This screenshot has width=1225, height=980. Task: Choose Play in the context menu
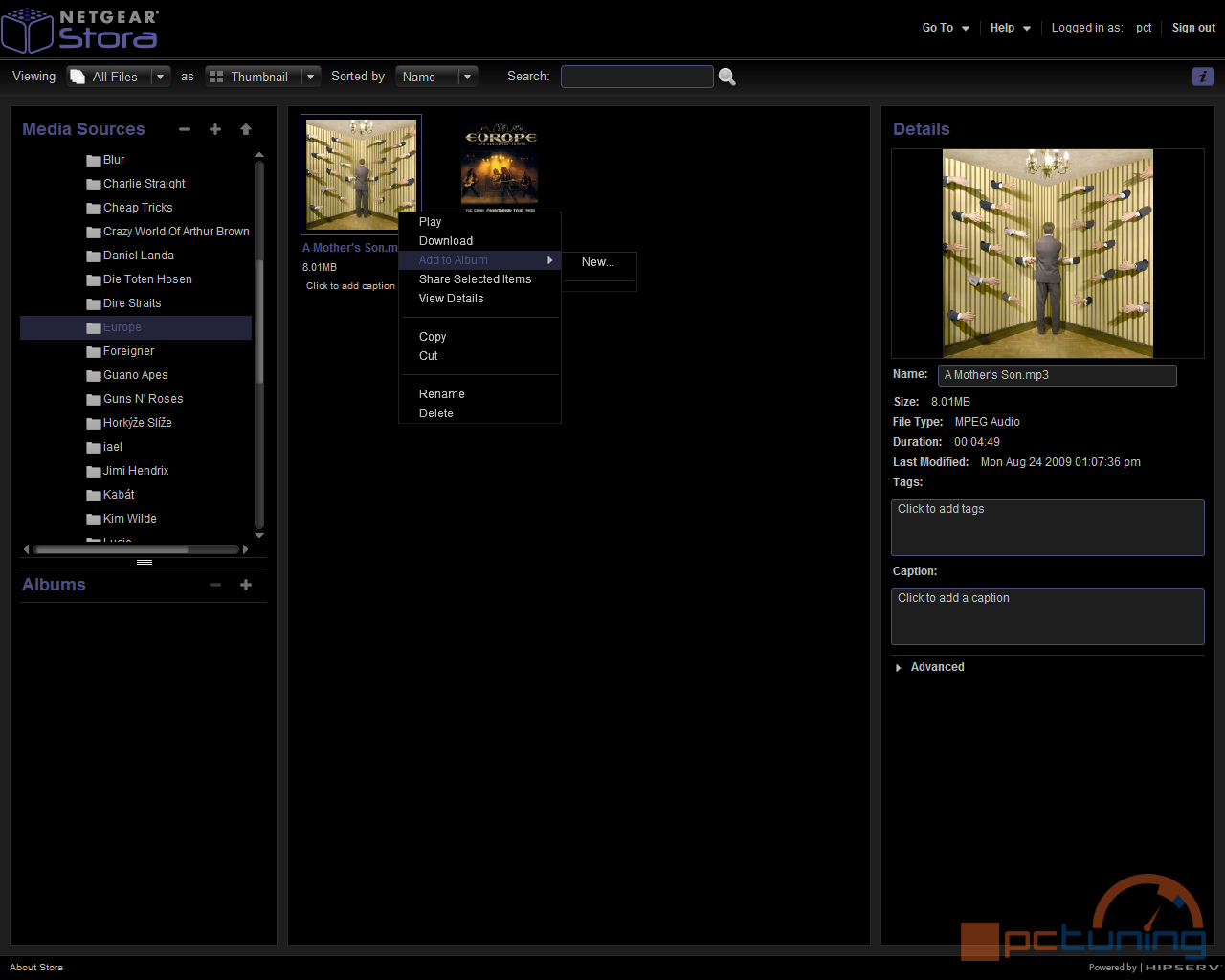pyautogui.click(x=479, y=222)
